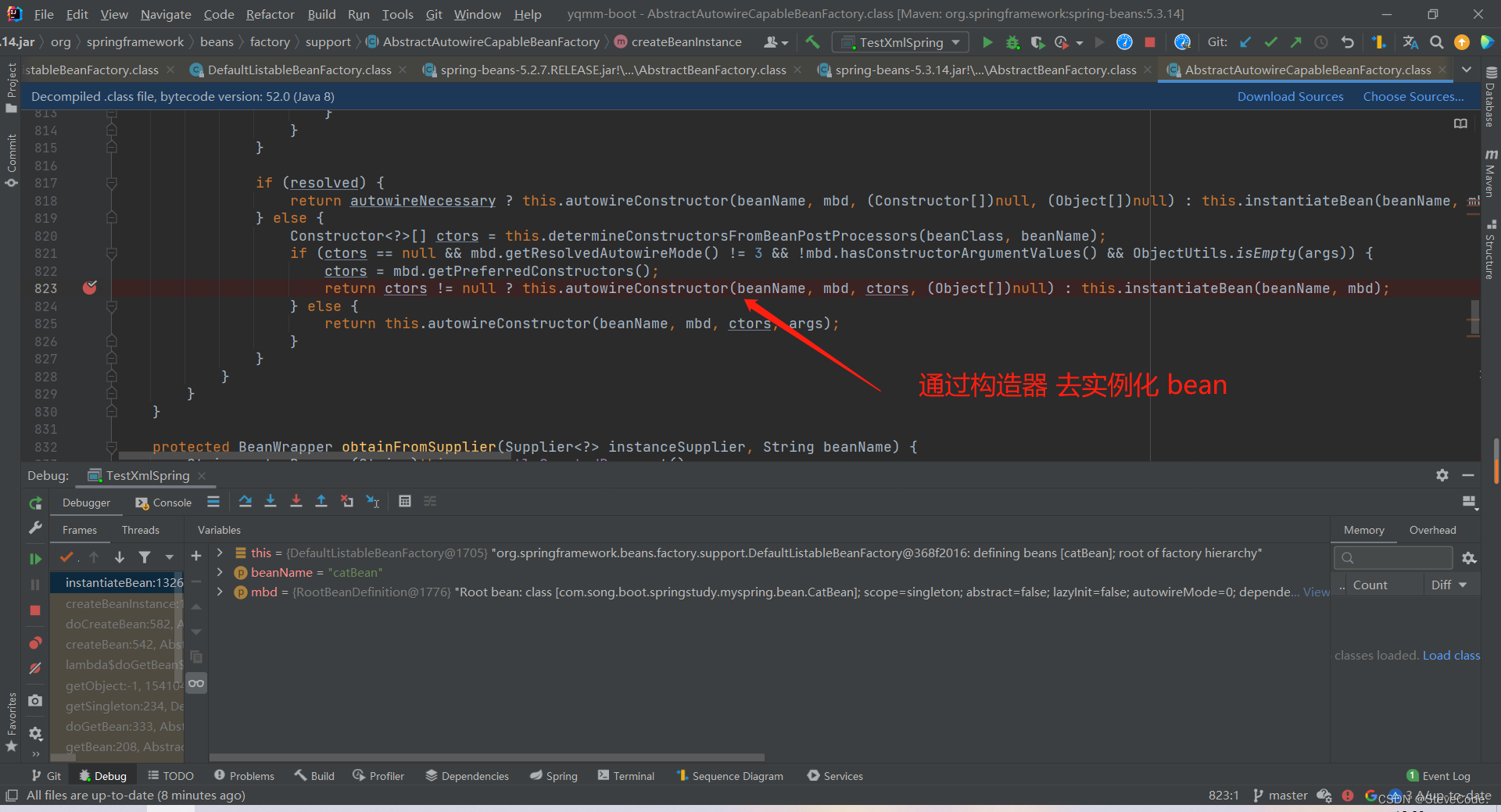Open the Refactor menu
The width and height of the screenshot is (1501, 812).
point(270,14)
